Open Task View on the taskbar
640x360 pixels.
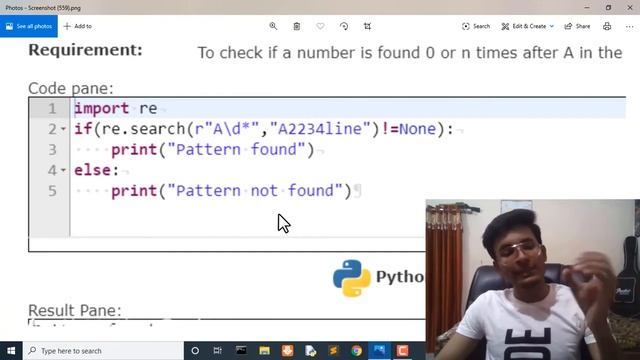(x=218, y=351)
